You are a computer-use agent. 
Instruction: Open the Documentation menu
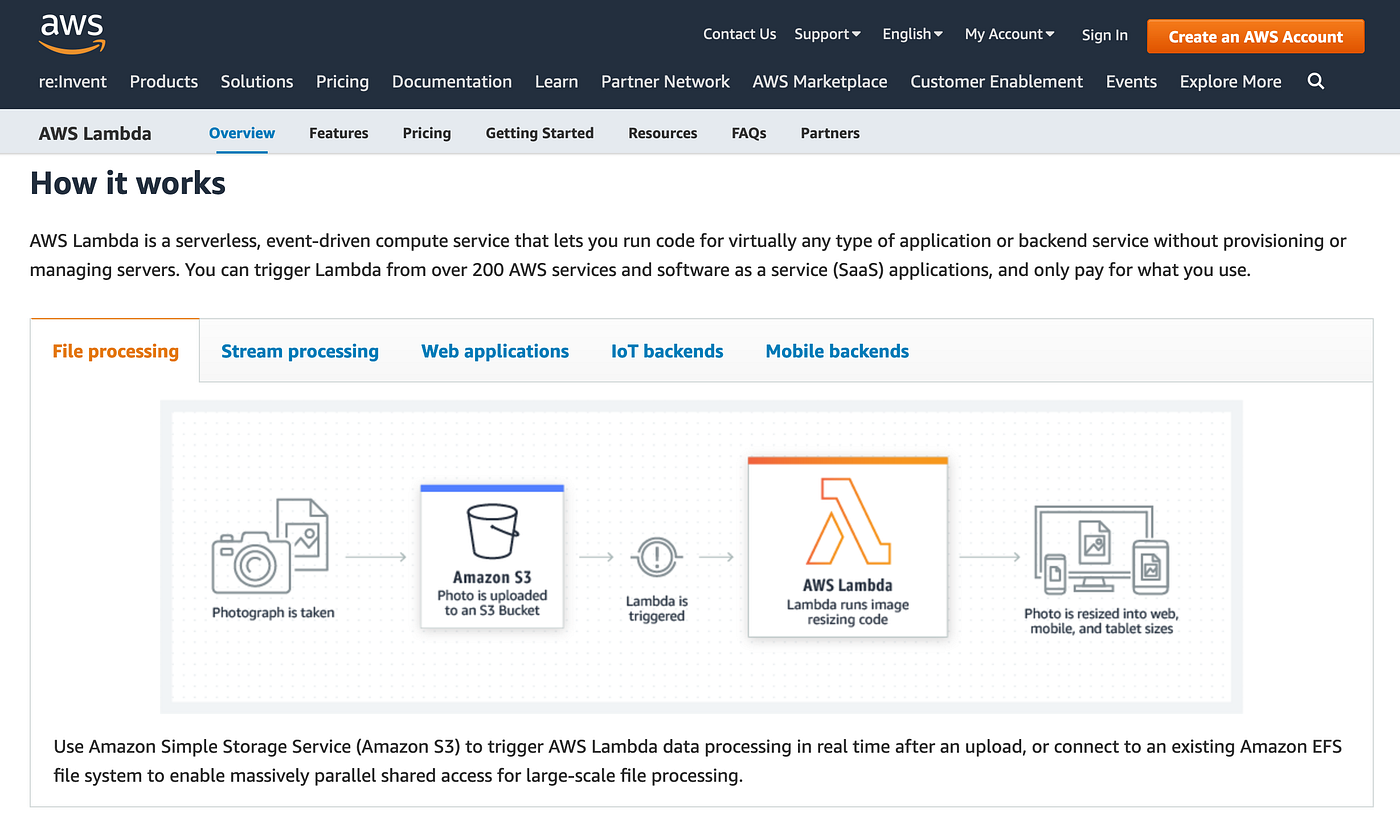tap(452, 81)
